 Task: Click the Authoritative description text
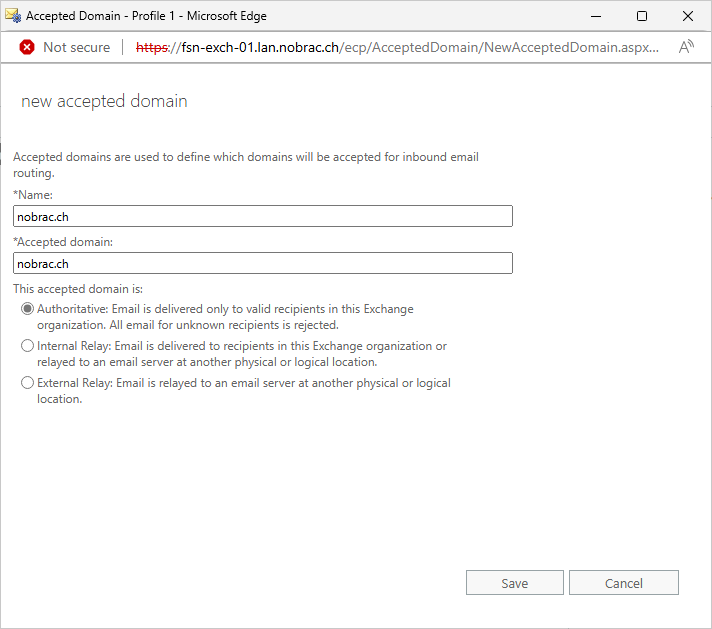[x=225, y=317]
